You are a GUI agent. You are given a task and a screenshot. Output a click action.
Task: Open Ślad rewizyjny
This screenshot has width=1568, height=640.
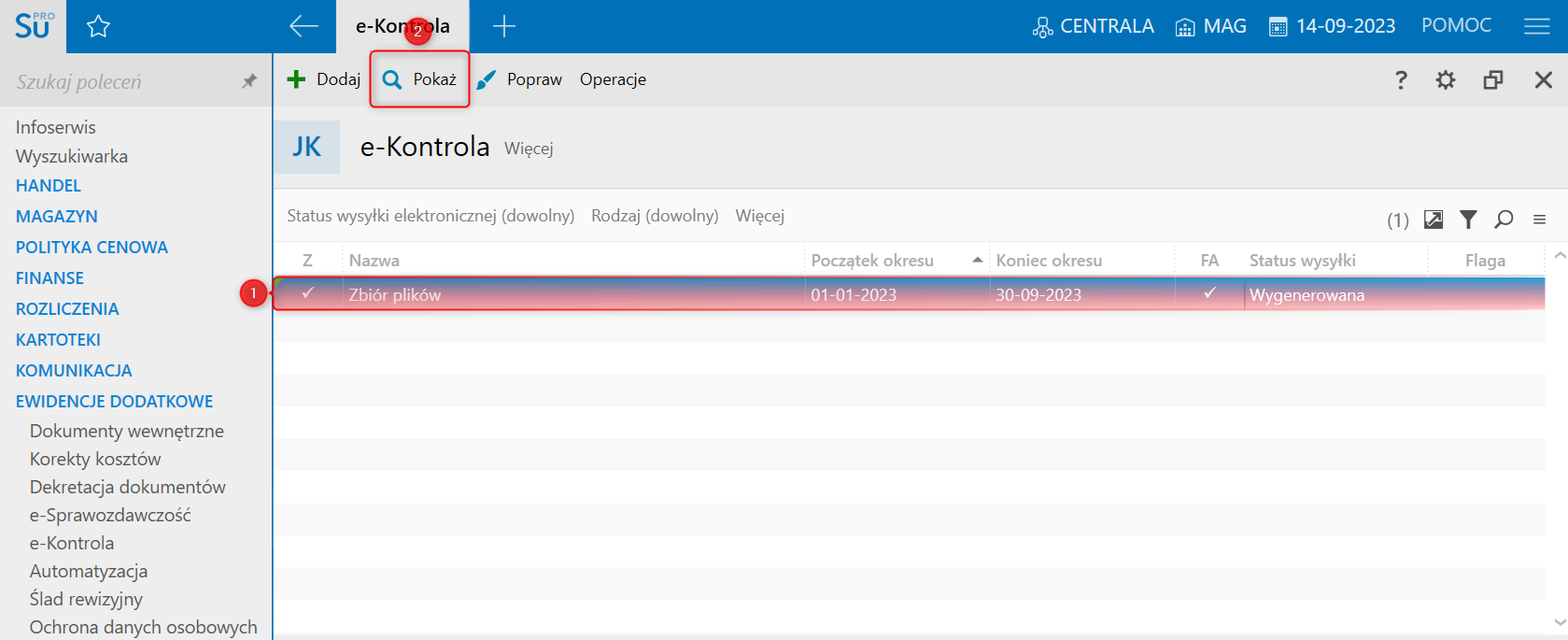tap(86, 599)
